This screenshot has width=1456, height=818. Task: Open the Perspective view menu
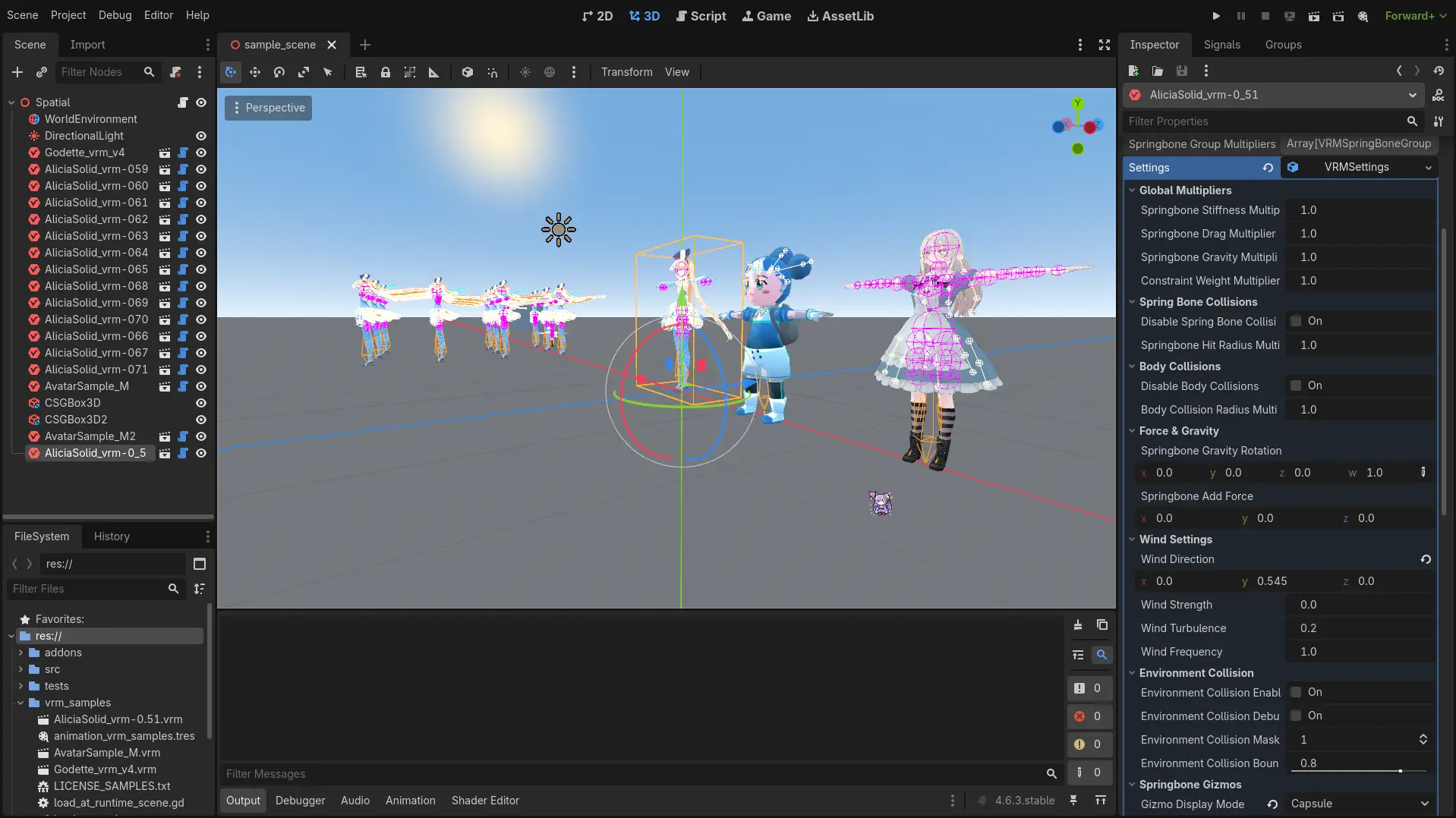tap(268, 108)
